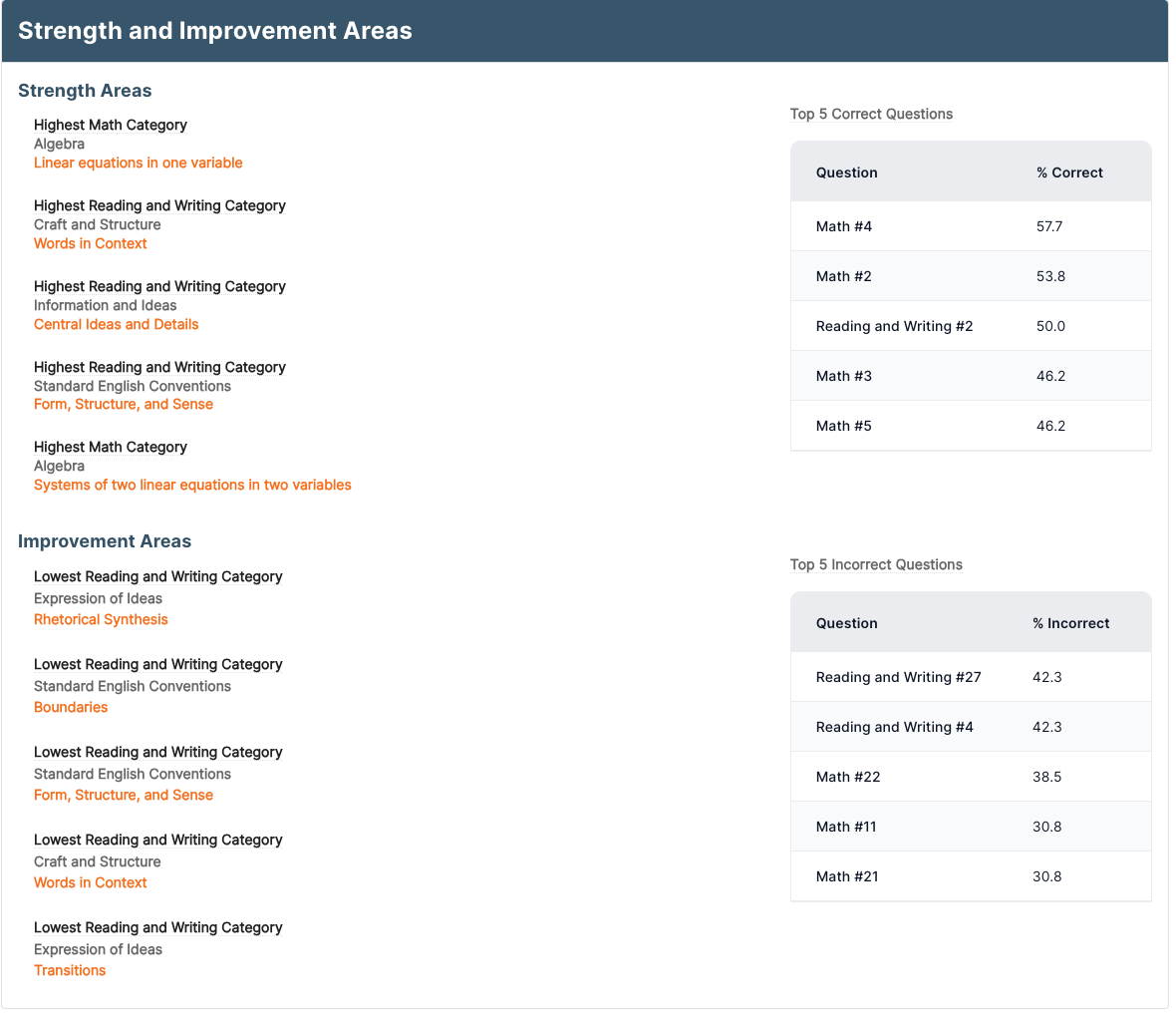Open Systems of two linear equations link
The width and height of the screenshot is (1176, 1020).
click(x=192, y=485)
